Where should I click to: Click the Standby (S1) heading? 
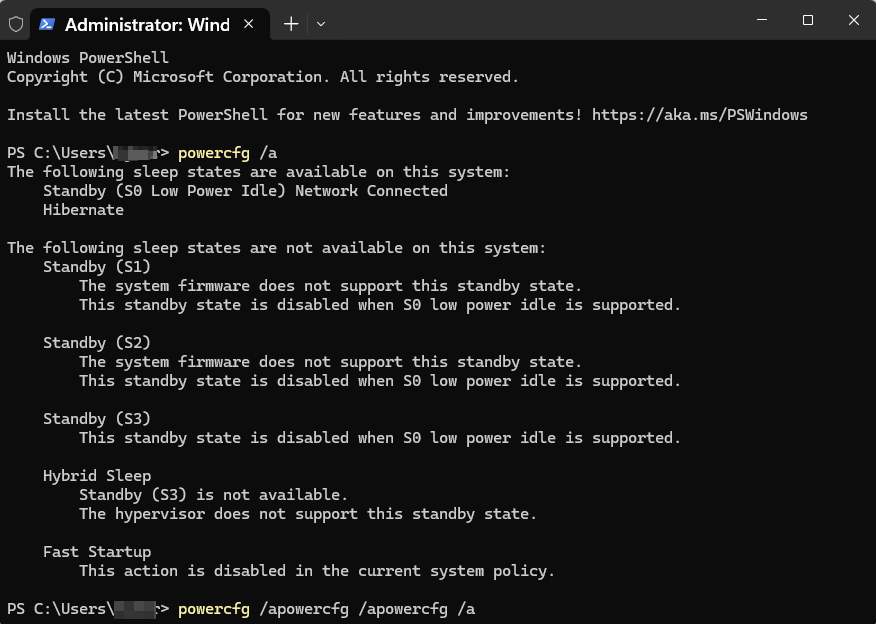96,267
